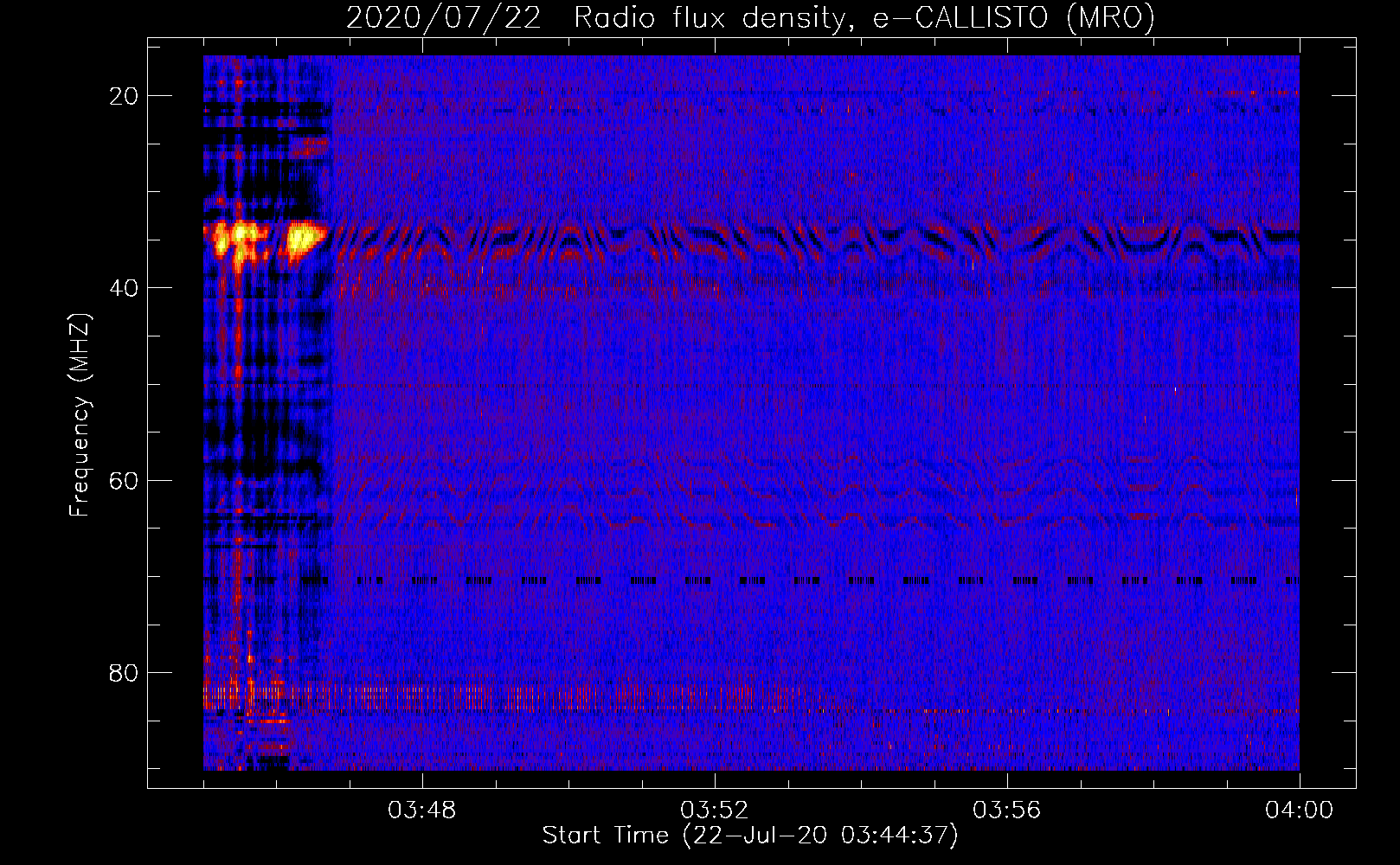
Task: Click the 03:56 time tick label
Action: 1007,811
